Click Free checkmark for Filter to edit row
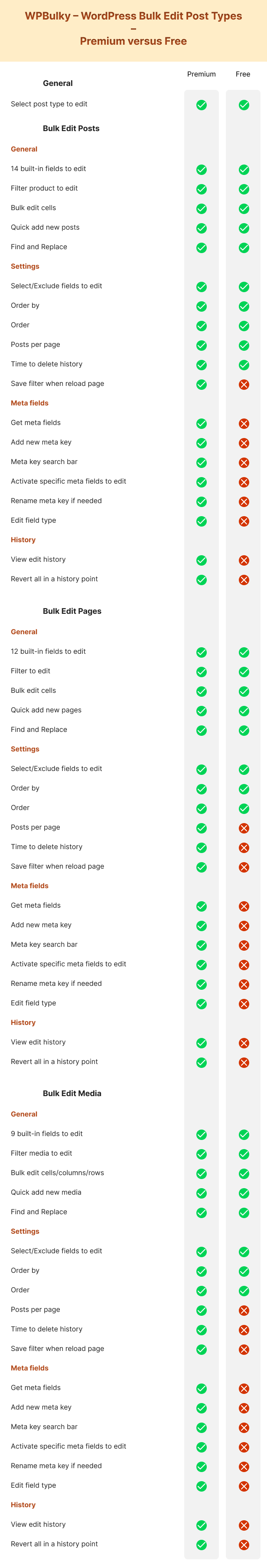267x1568 pixels. click(244, 672)
